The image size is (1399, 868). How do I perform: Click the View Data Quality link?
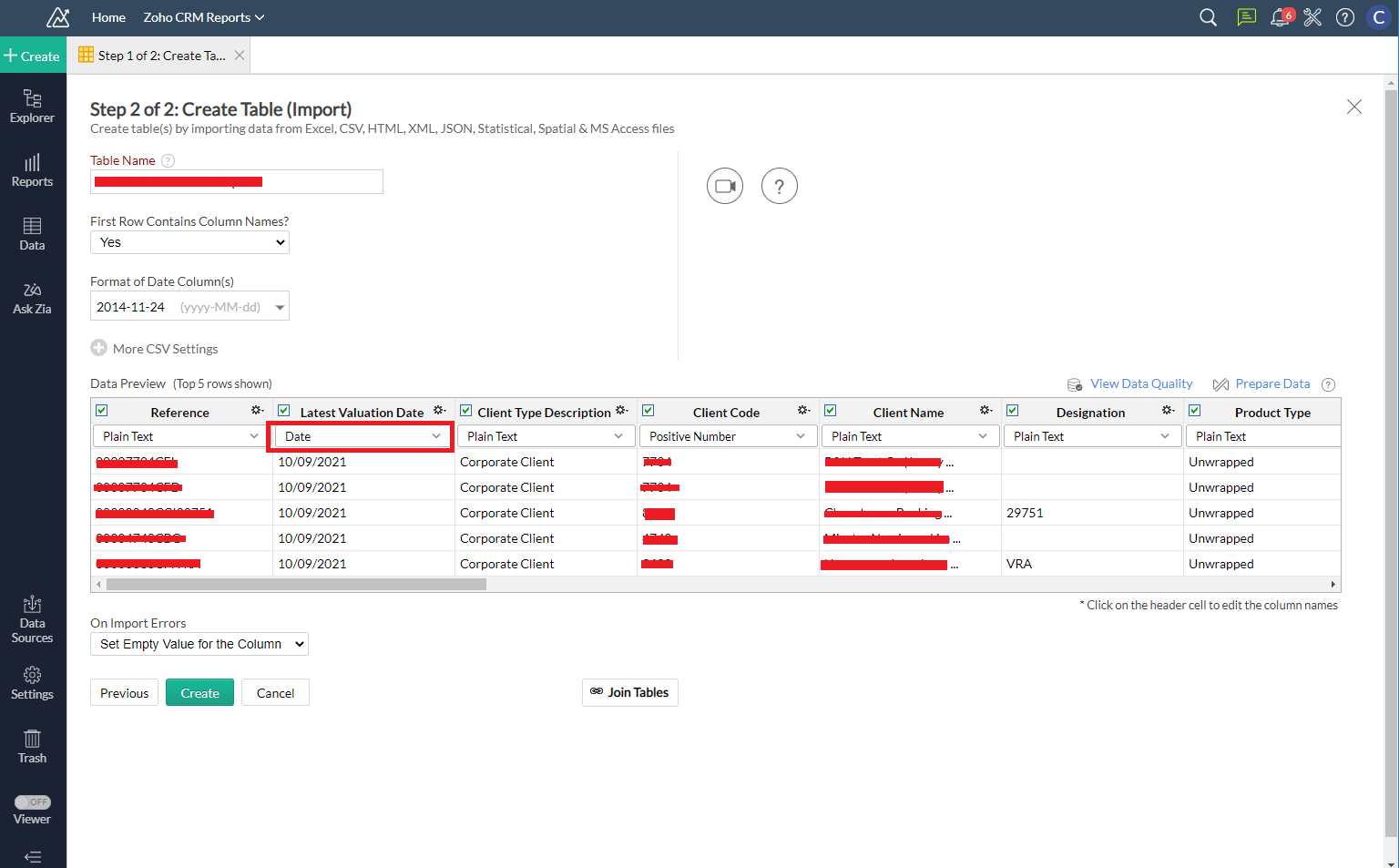coord(1140,384)
